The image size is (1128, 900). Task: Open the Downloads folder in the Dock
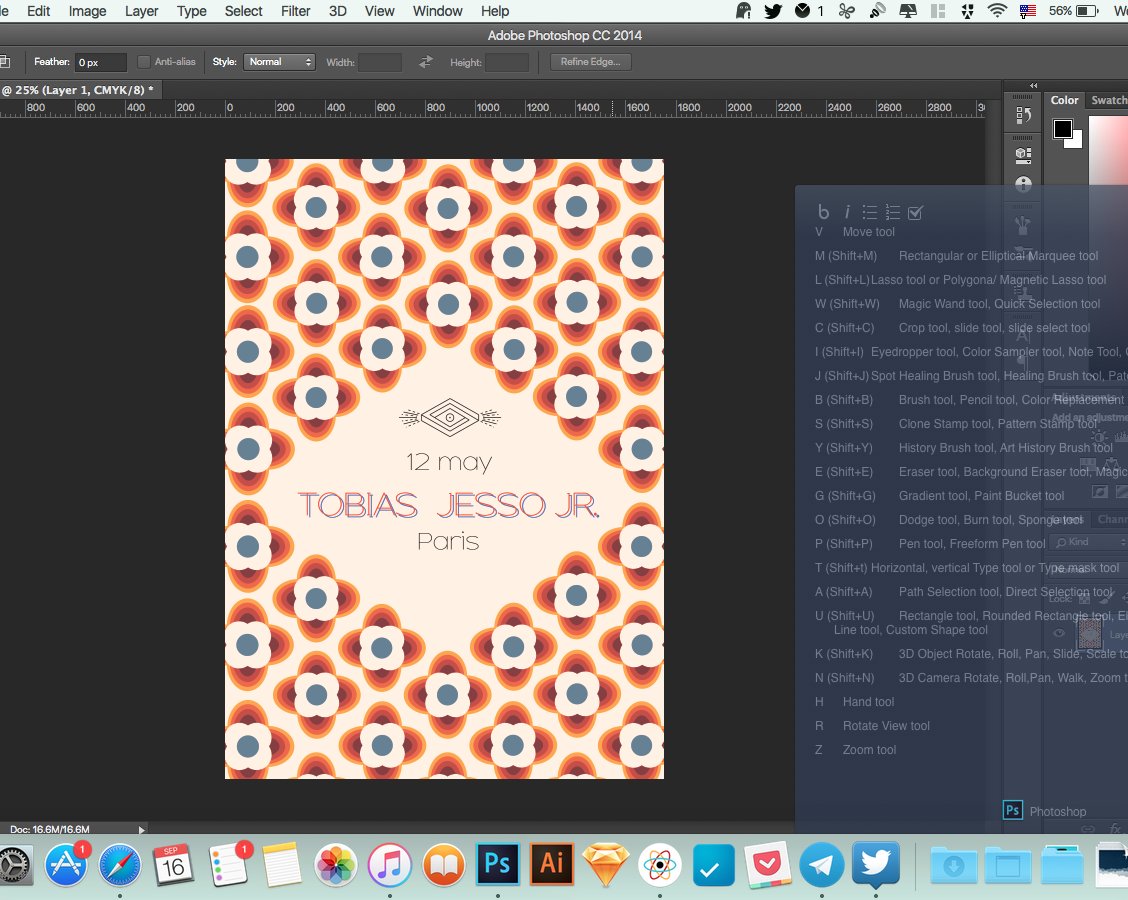954,865
